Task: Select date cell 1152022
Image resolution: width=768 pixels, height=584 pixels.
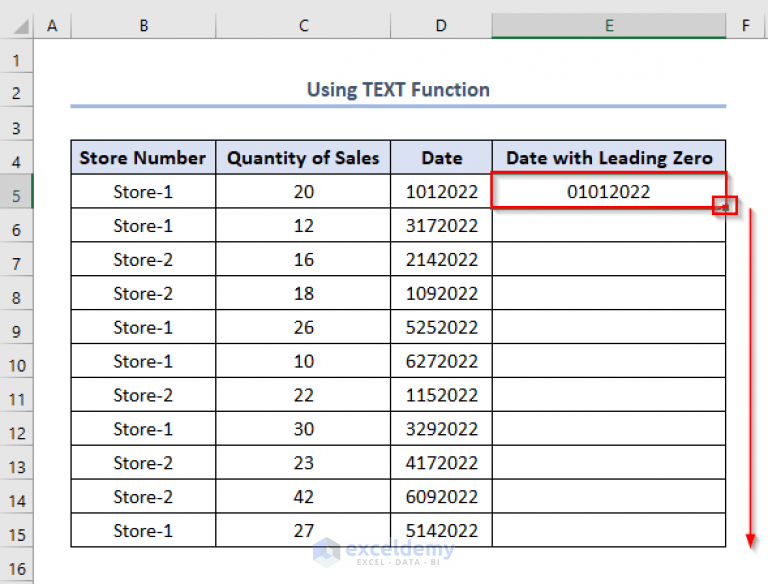Action: pyautogui.click(x=441, y=395)
